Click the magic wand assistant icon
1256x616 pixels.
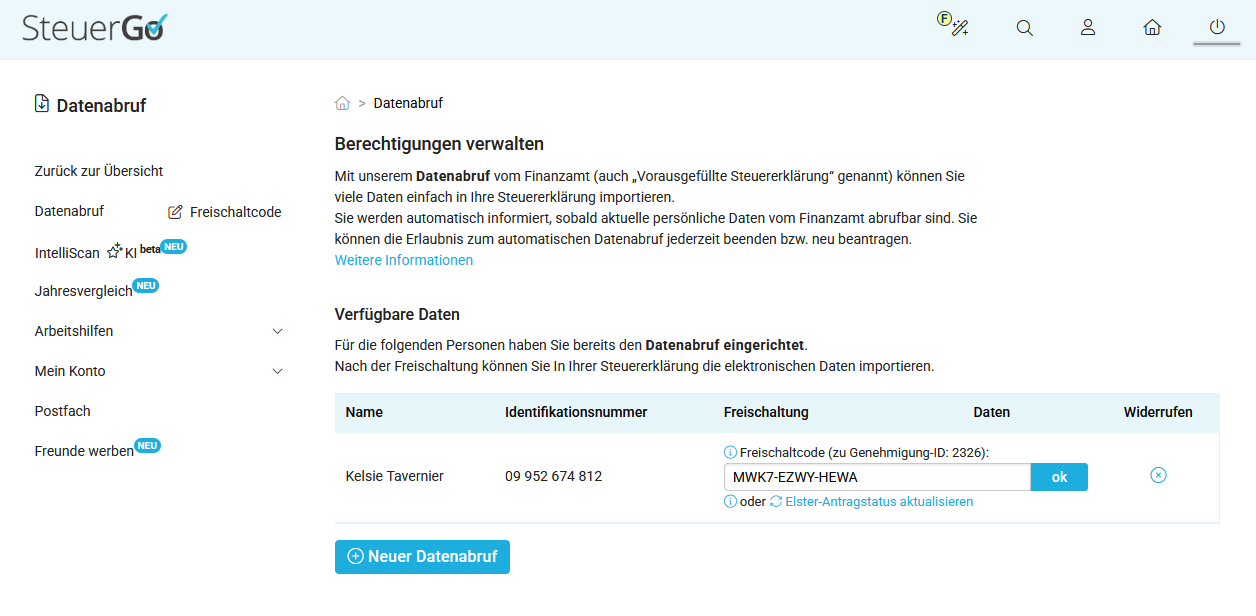coord(954,26)
